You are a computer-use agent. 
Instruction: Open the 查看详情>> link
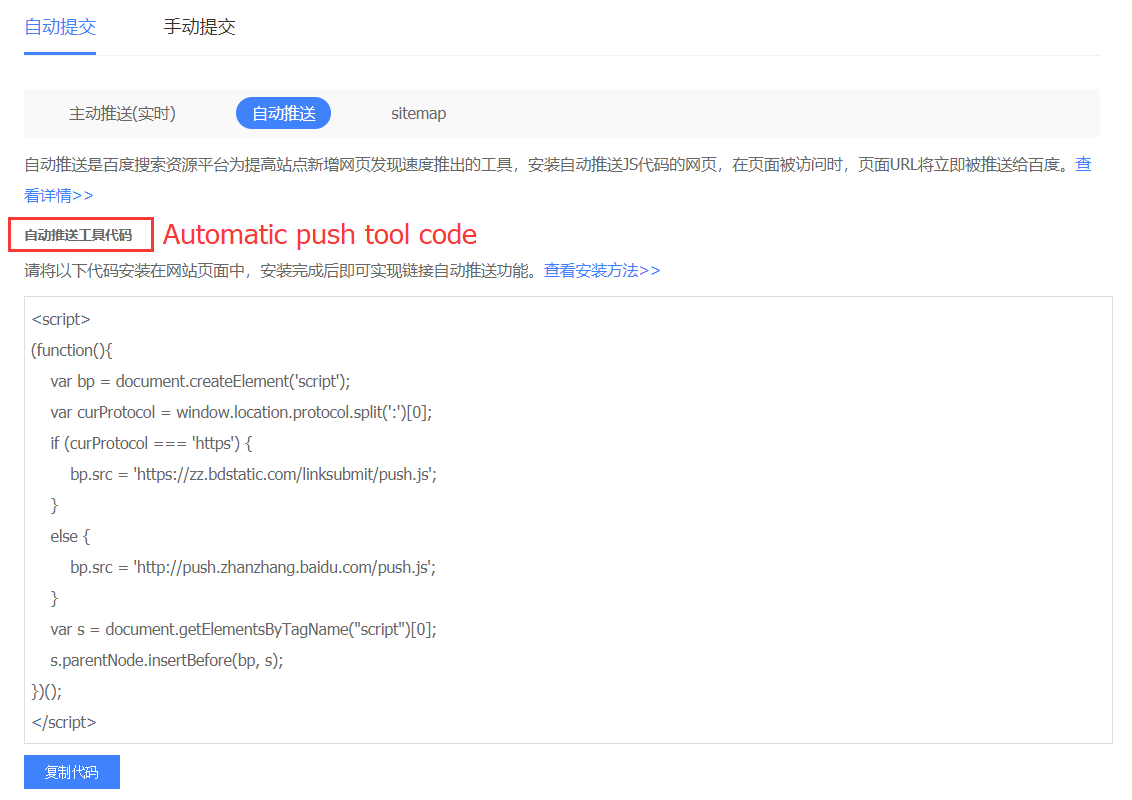point(58,195)
